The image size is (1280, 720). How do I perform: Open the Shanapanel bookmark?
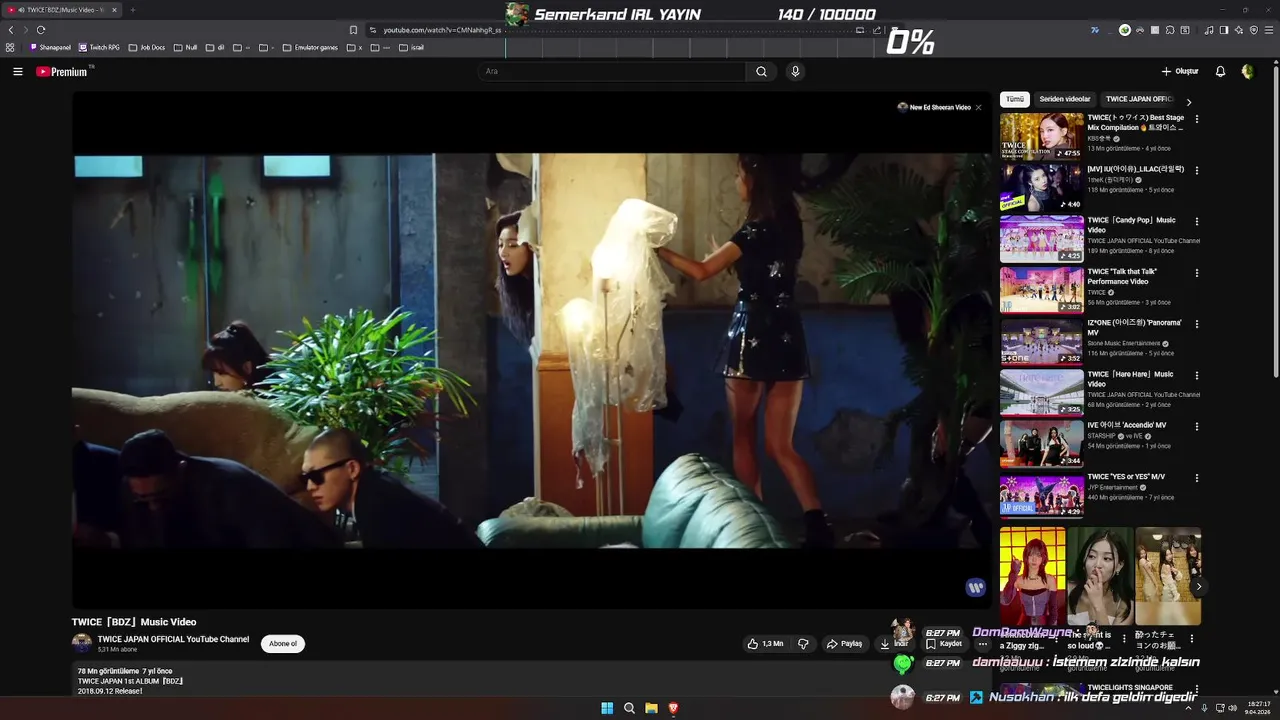[x=50, y=47]
